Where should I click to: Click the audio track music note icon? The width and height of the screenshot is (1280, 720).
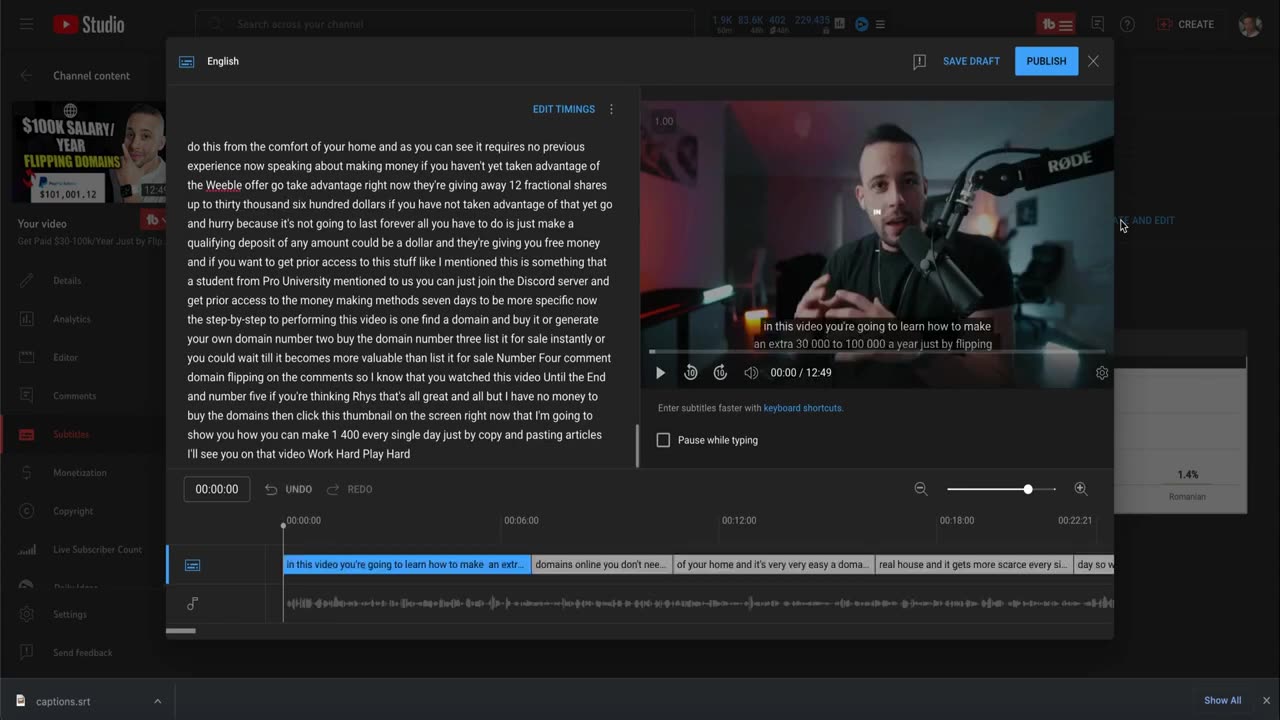pos(193,603)
